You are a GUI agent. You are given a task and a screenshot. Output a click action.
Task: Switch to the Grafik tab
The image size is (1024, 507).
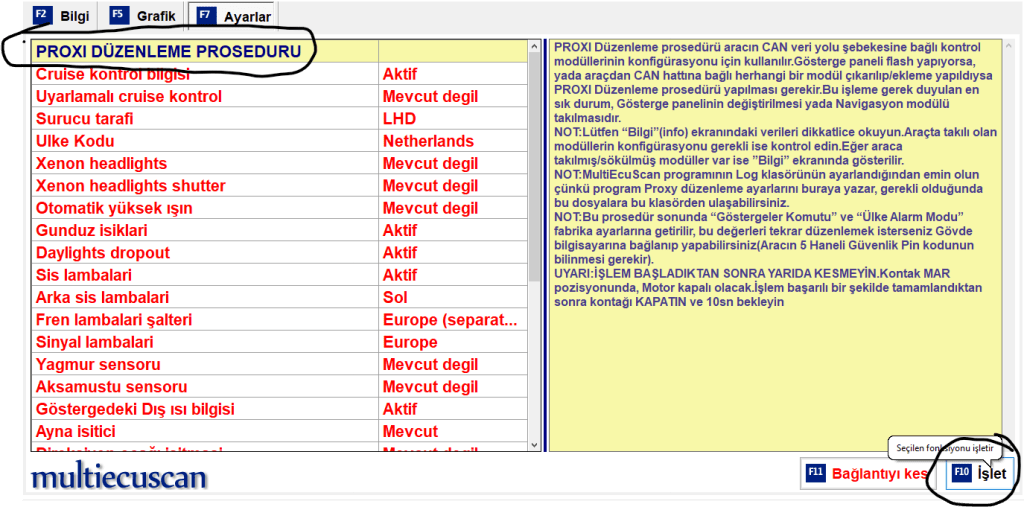(x=143, y=16)
